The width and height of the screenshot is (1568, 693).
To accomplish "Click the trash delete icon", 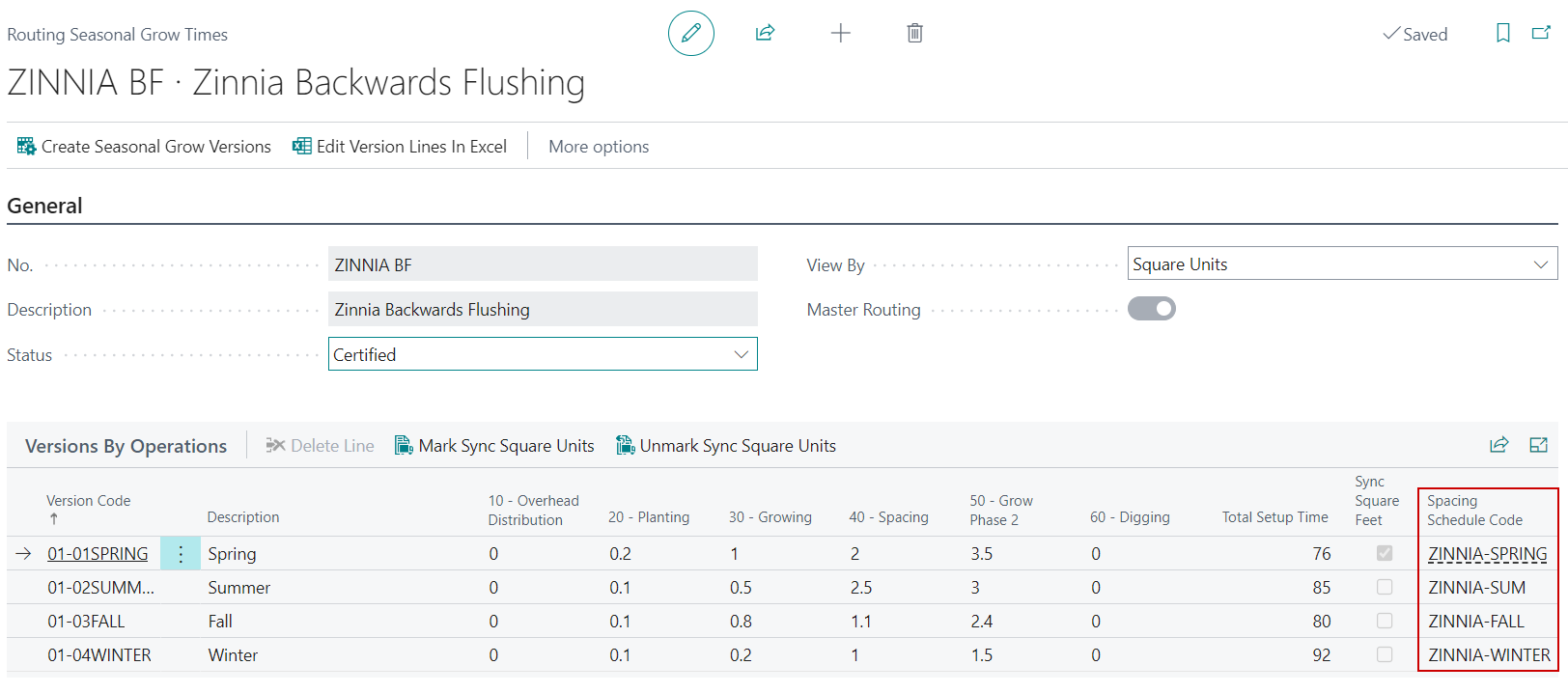I will 914,34.
